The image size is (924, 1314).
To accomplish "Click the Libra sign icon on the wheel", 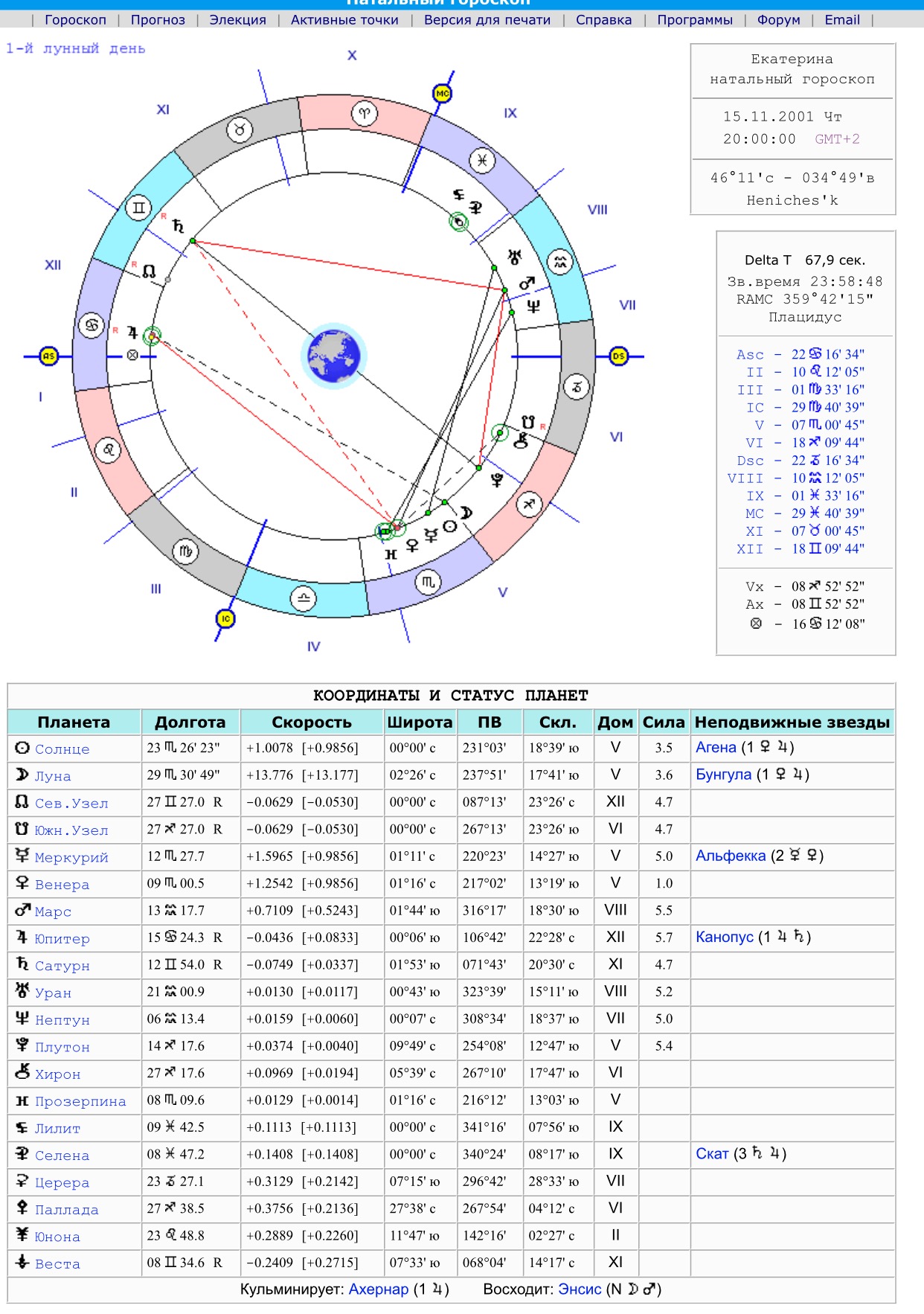I will pyautogui.click(x=303, y=598).
